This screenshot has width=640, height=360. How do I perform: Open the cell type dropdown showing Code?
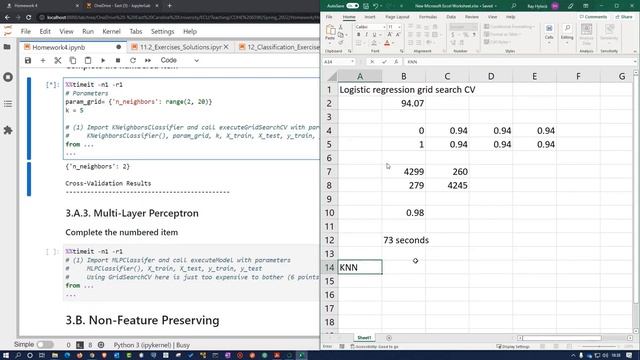(180, 60)
